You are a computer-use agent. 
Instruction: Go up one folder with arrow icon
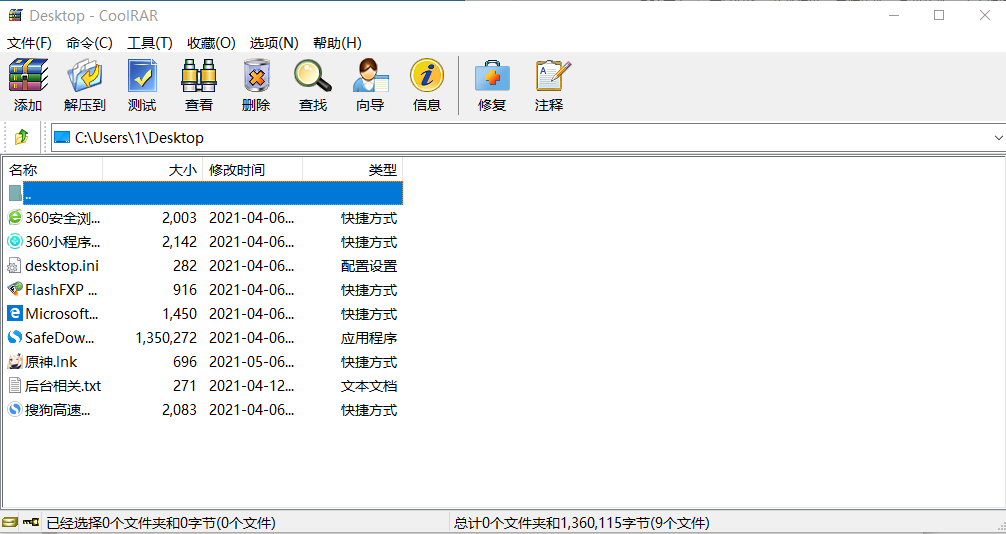(x=22, y=137)
